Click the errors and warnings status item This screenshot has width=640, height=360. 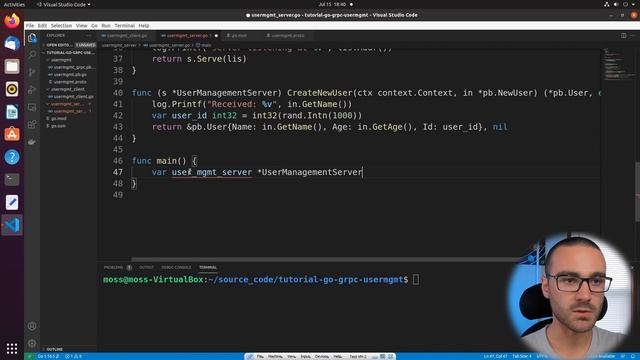pyautogui.click(x=73, y=356)
